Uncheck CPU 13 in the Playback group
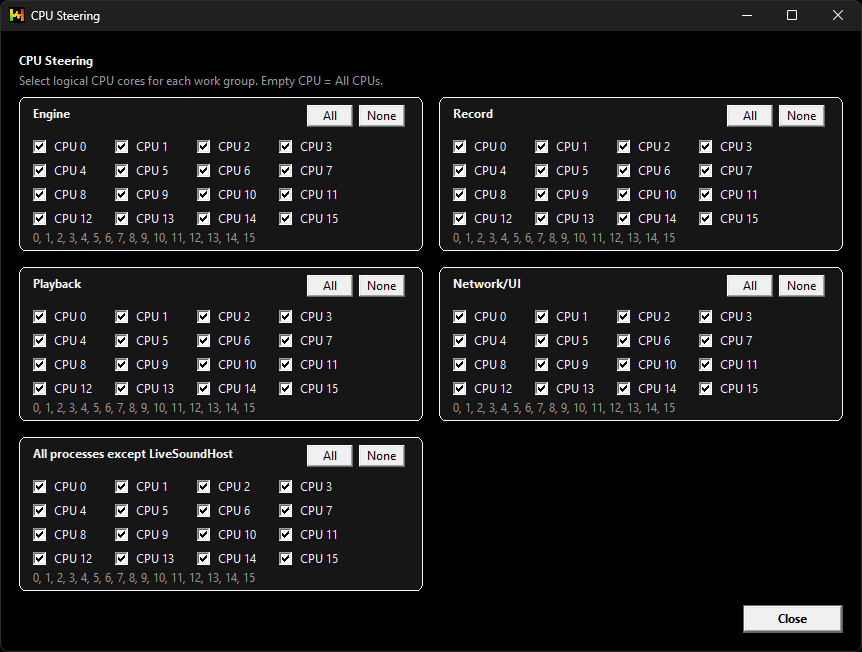 coord(121,389)
